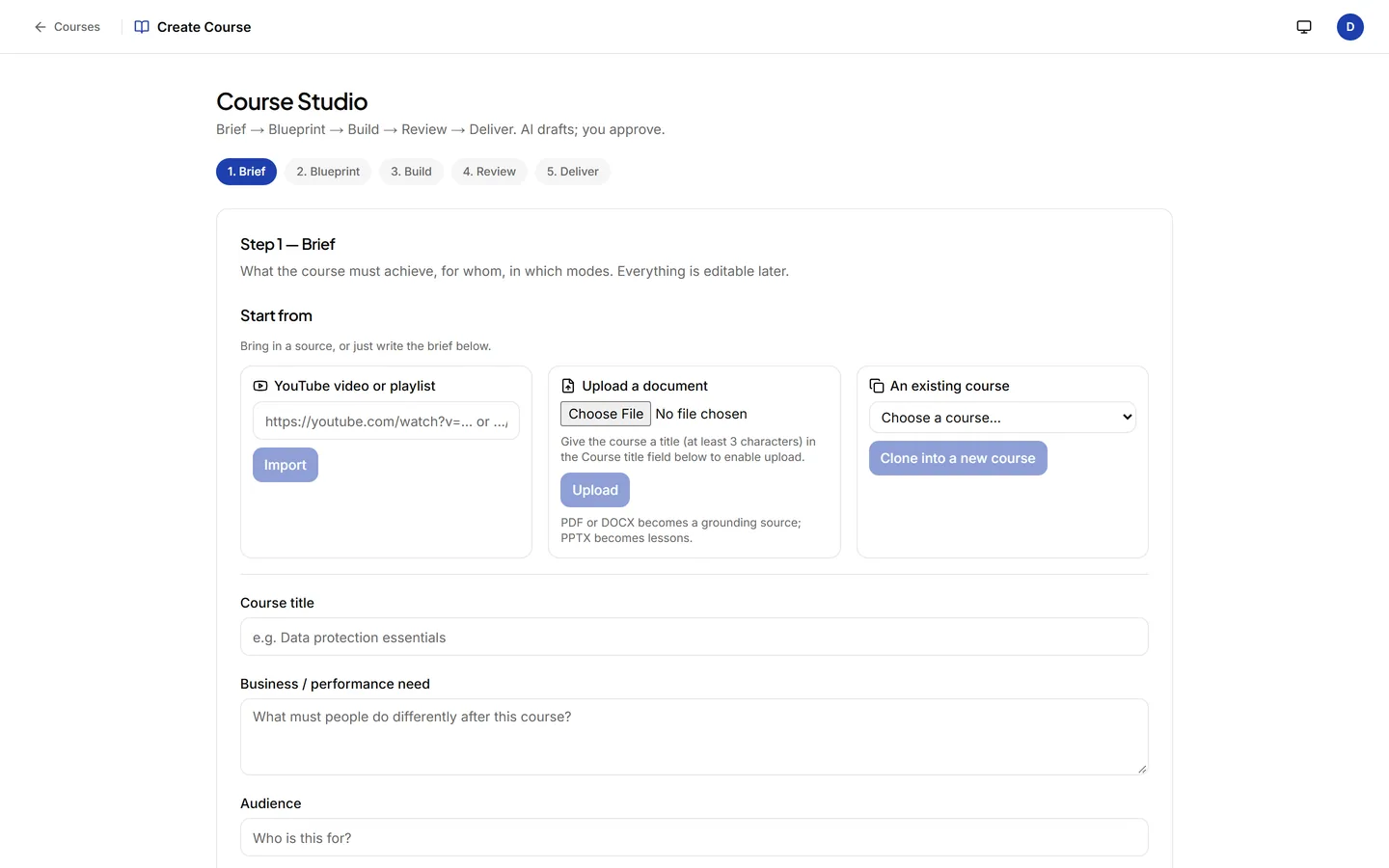Screen dimensions: 1389x868
Task: Click the An existing course label
Action: [x=950, y=386]
